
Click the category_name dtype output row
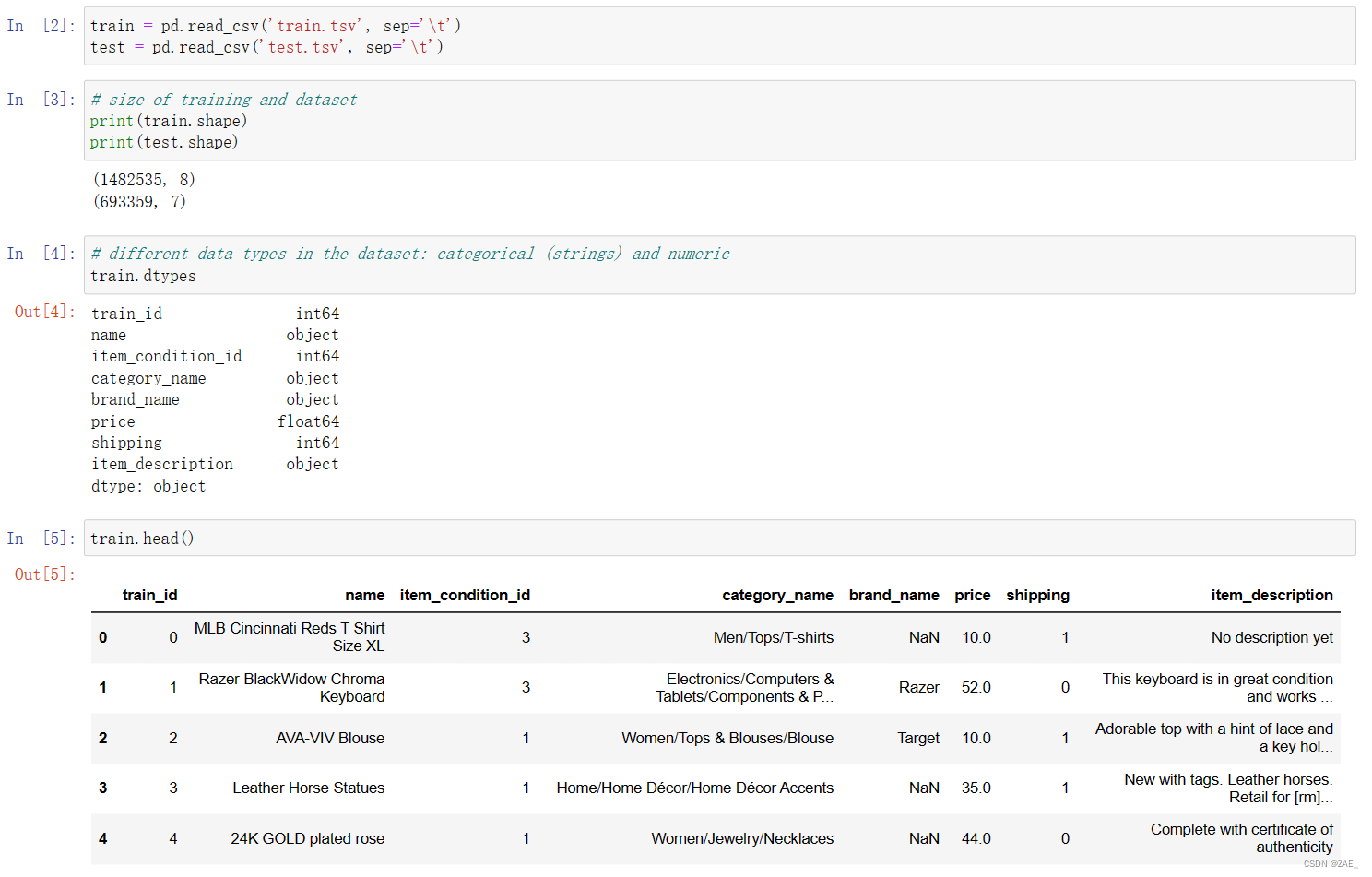(215, 378)
